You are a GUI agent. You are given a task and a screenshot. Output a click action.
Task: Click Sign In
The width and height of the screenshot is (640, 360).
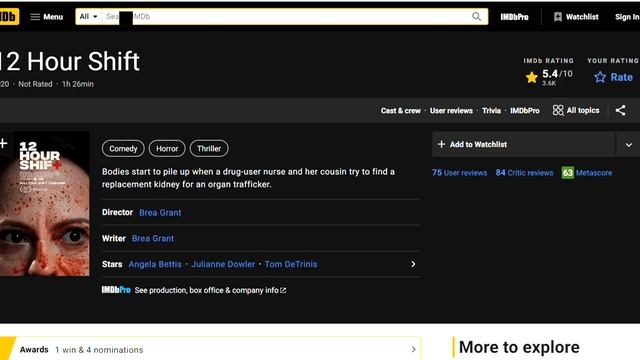[627, 17]
